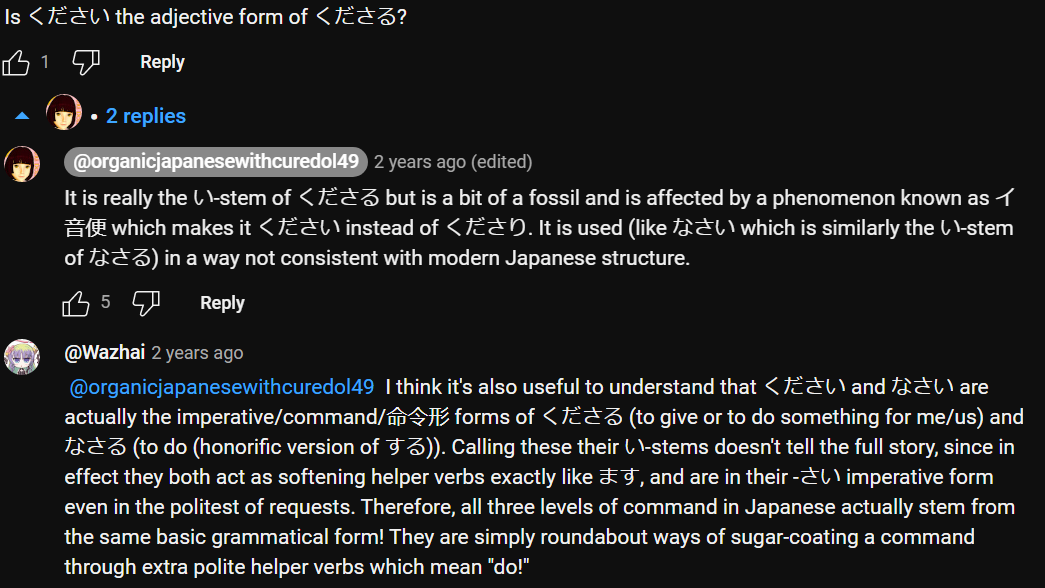The width and height of the screenshot is (1045, 588).
Task: Collapse replies using the blue arrow
Action: [22, 116]
